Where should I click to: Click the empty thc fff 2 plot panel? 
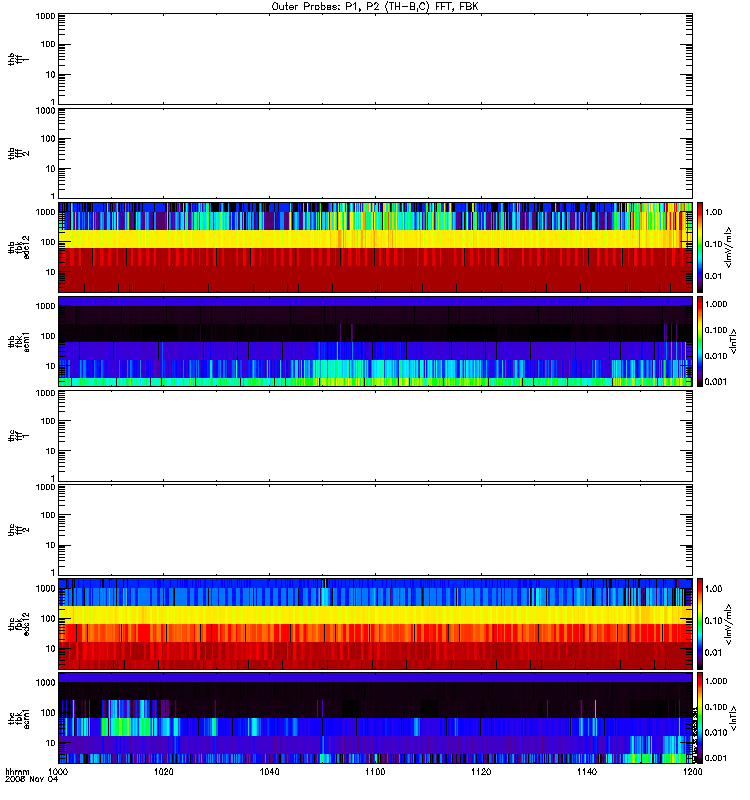[375, 530]
